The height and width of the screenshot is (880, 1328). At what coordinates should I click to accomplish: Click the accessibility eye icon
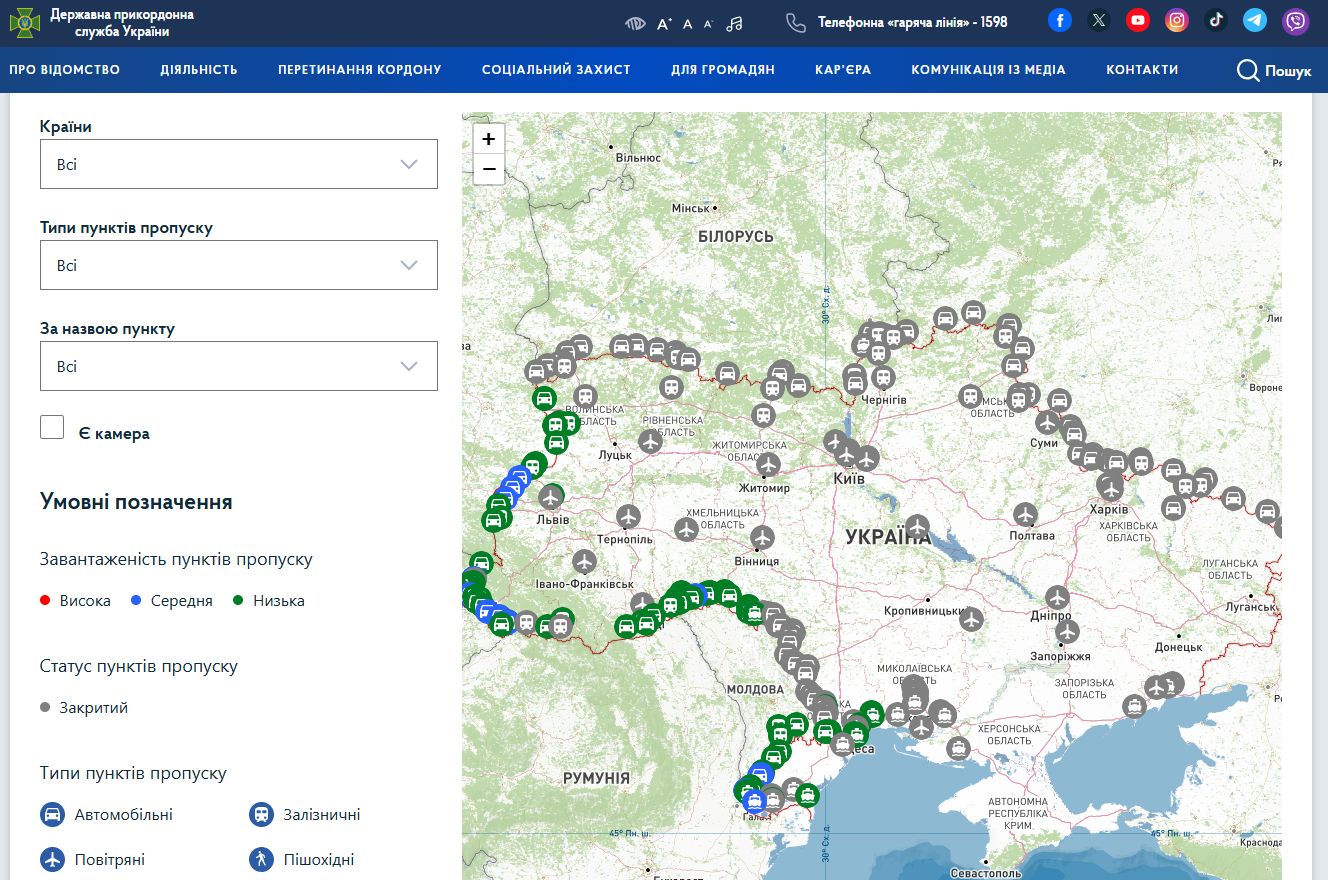[634, 23]
